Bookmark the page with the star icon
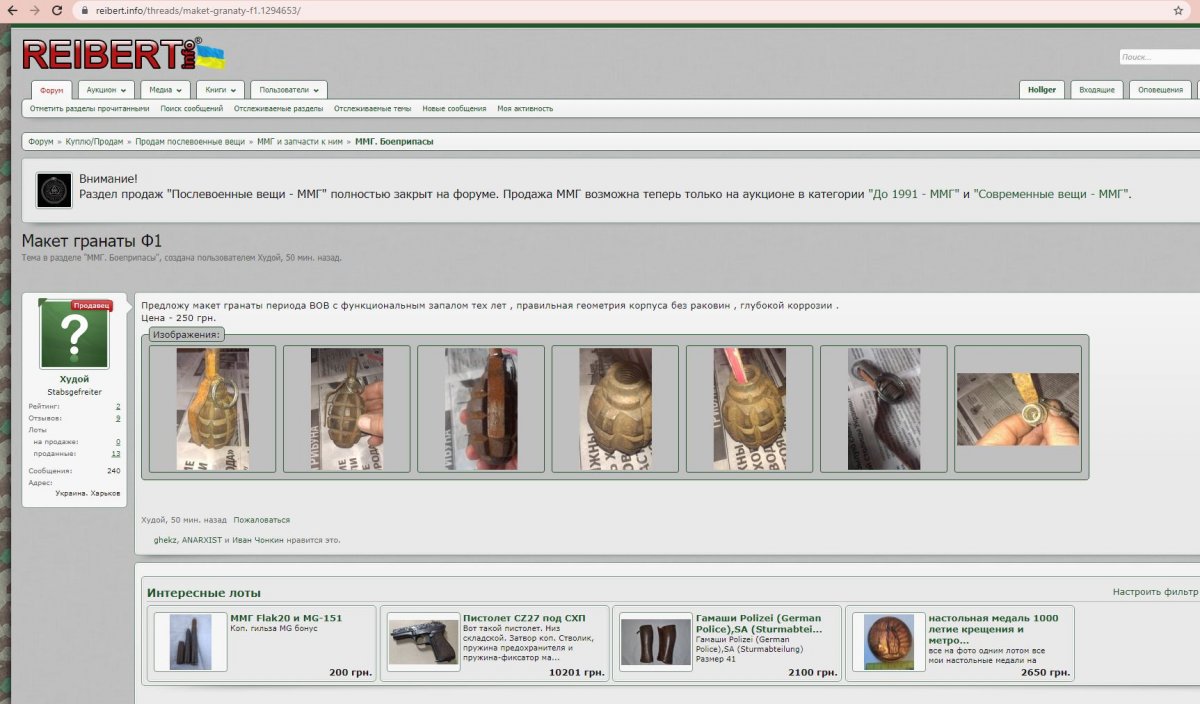 click(x=1178, y=10)
